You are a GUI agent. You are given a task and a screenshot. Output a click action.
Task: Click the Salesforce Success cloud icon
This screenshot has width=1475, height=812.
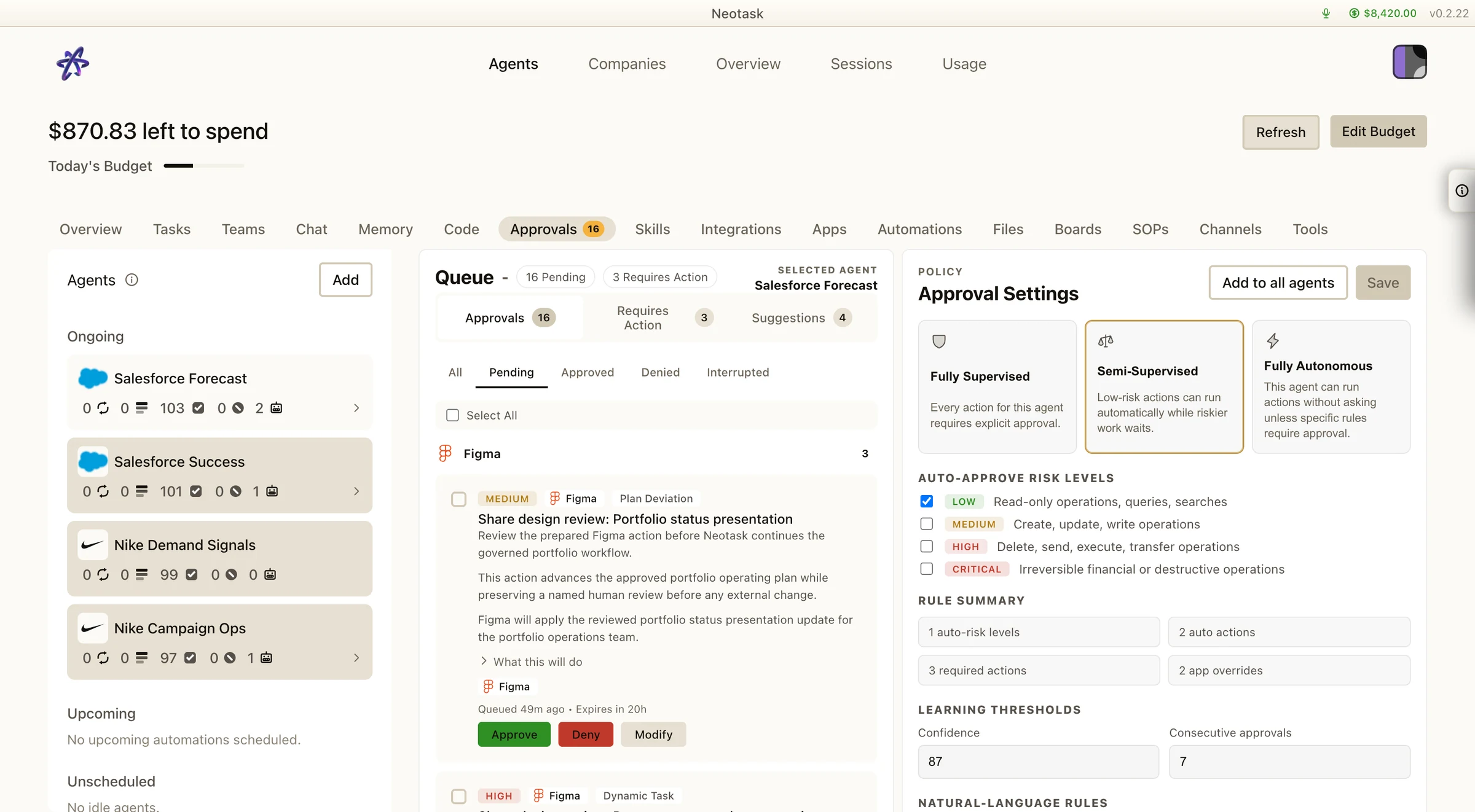click(x=93, y=461)
